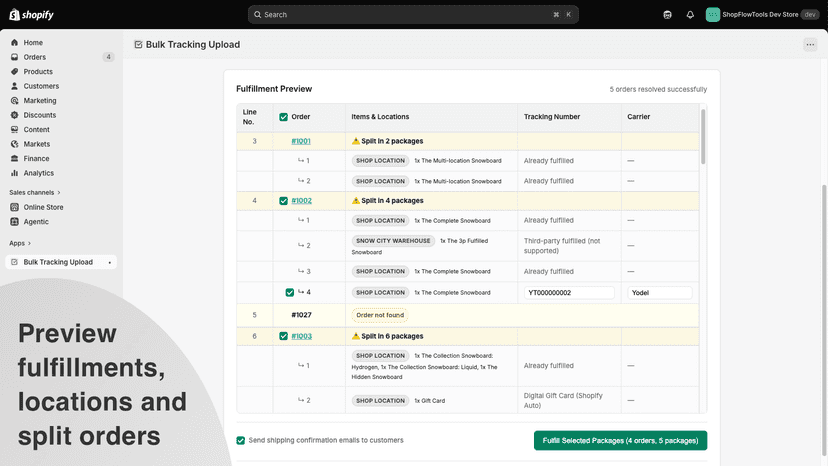Viewport: 828px width, 466px height.
Task: Click the three-dots menu beside Bulk Tracking Upload
Action: pos(810,45)
